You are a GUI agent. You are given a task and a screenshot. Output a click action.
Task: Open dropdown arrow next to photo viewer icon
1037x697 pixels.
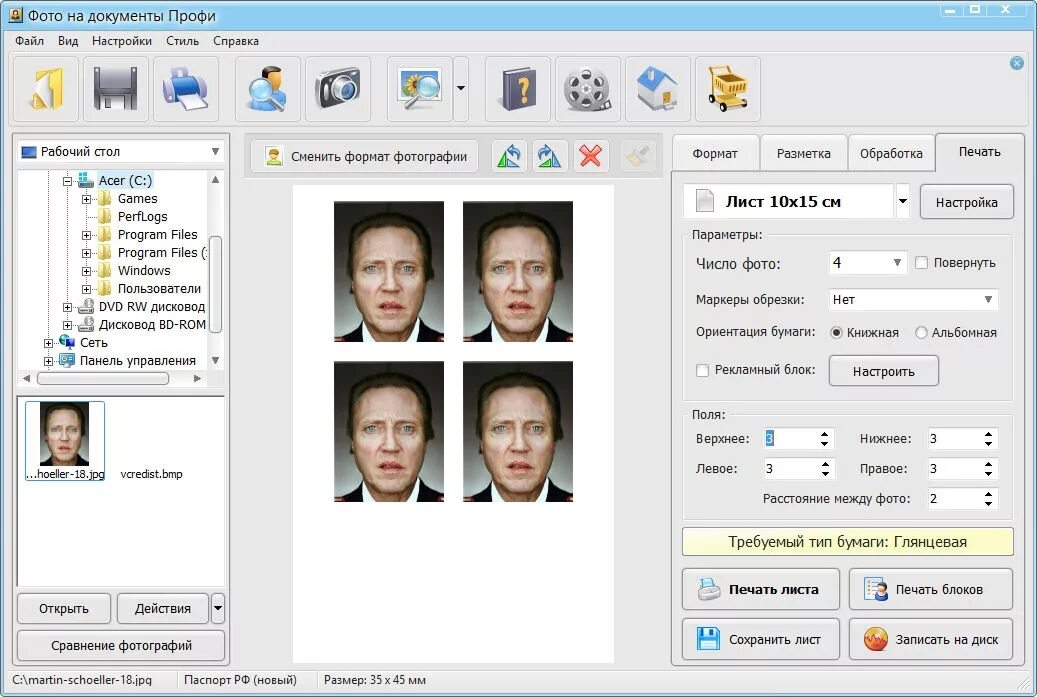pyautogui.click(x=461, y=89)
